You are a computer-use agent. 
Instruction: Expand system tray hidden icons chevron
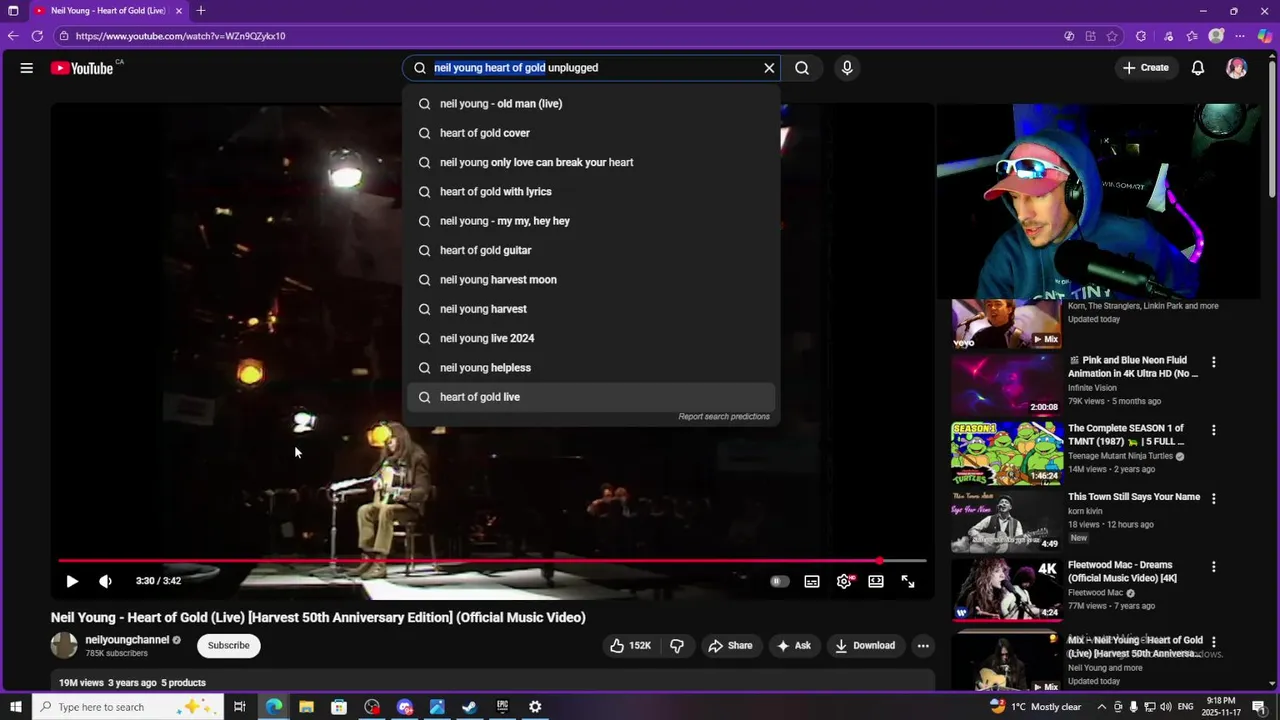coord(1102,707)
